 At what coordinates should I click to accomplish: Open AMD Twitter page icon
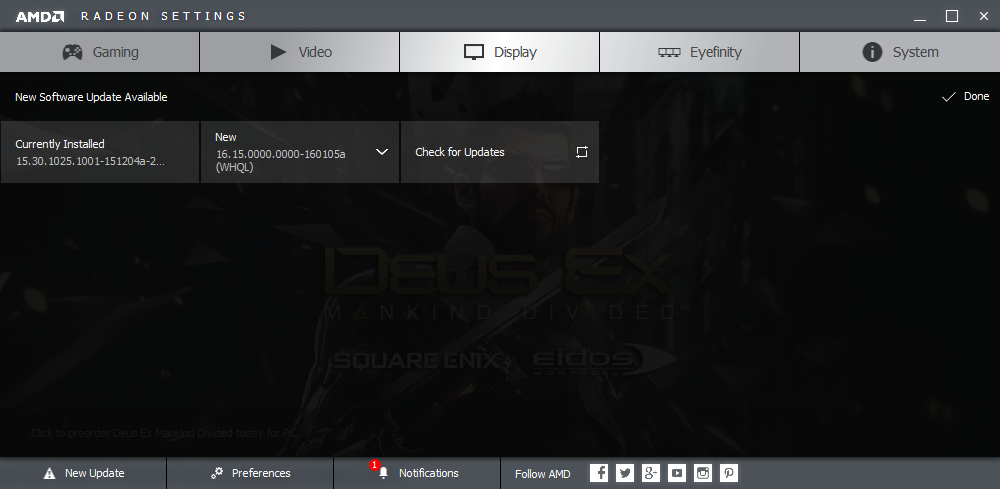click(625, 473)
